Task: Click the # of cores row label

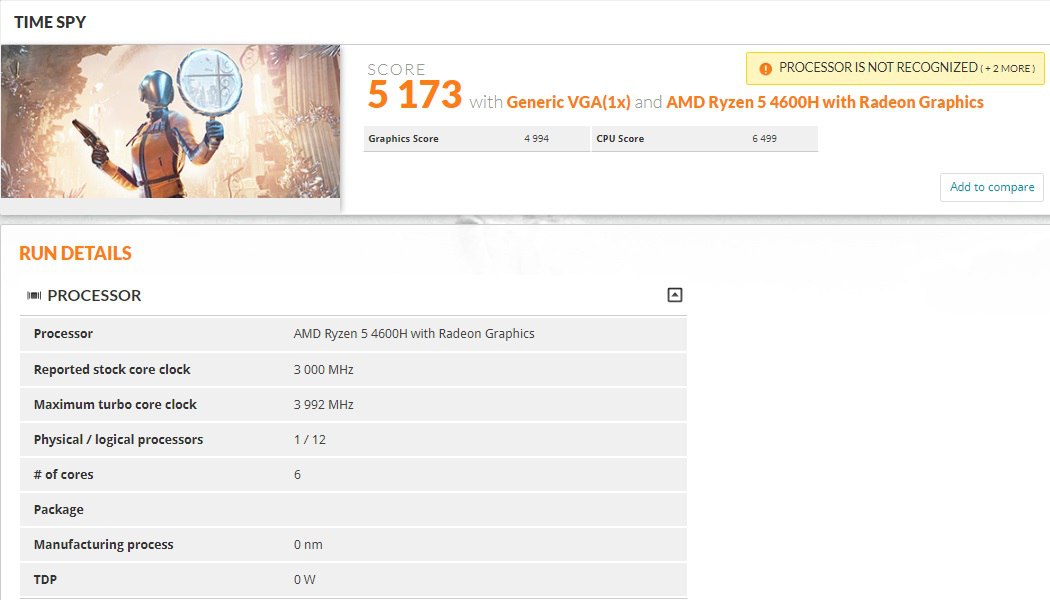Action: click(64, 474)
